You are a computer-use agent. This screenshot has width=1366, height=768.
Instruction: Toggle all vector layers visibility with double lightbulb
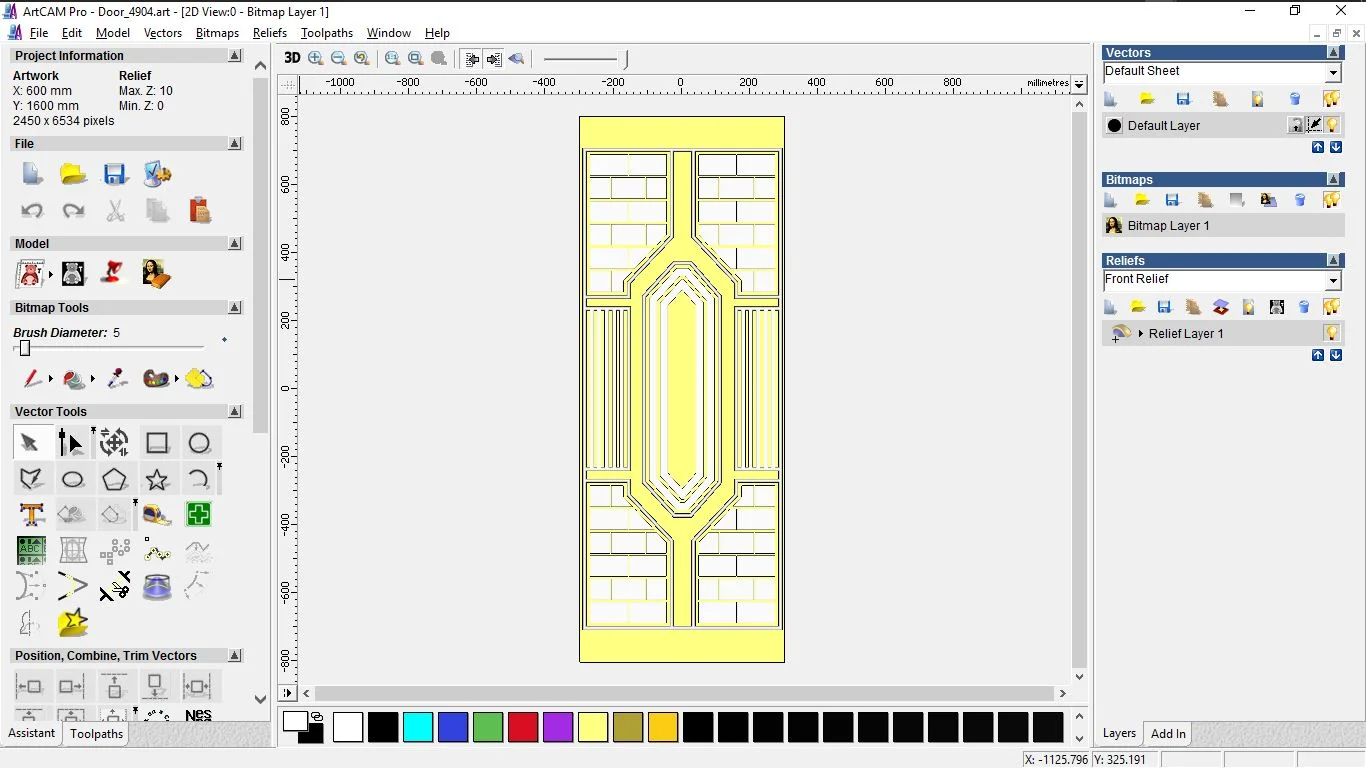1332,98
